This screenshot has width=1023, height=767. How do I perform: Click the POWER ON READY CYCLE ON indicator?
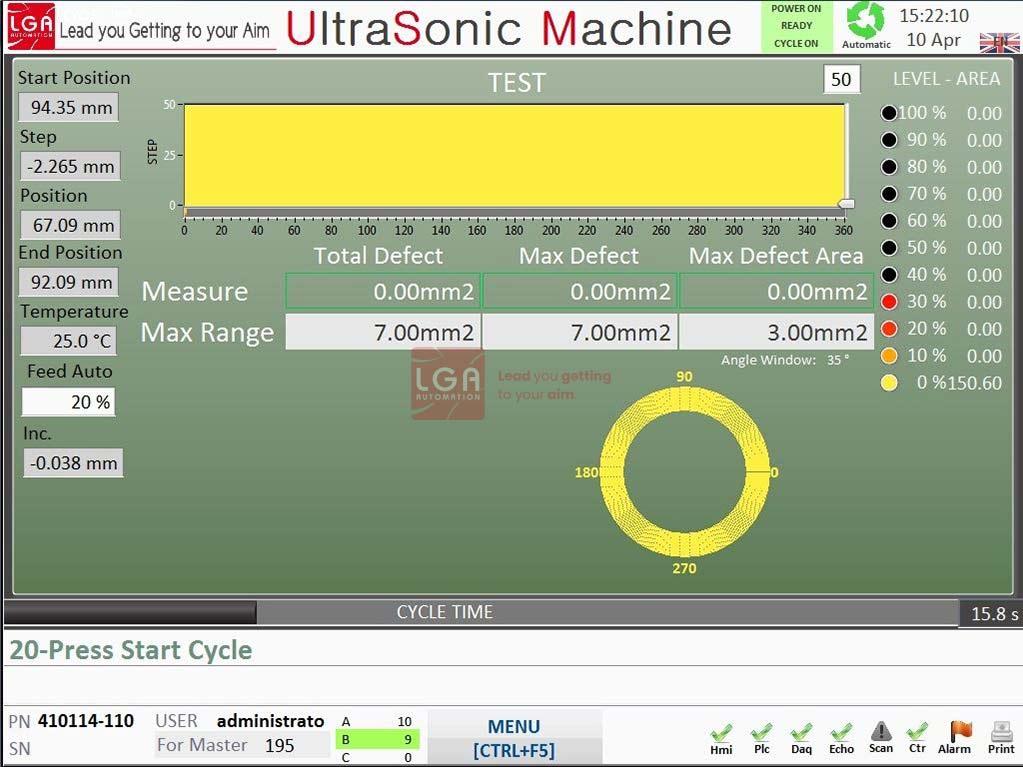[797, 26]
